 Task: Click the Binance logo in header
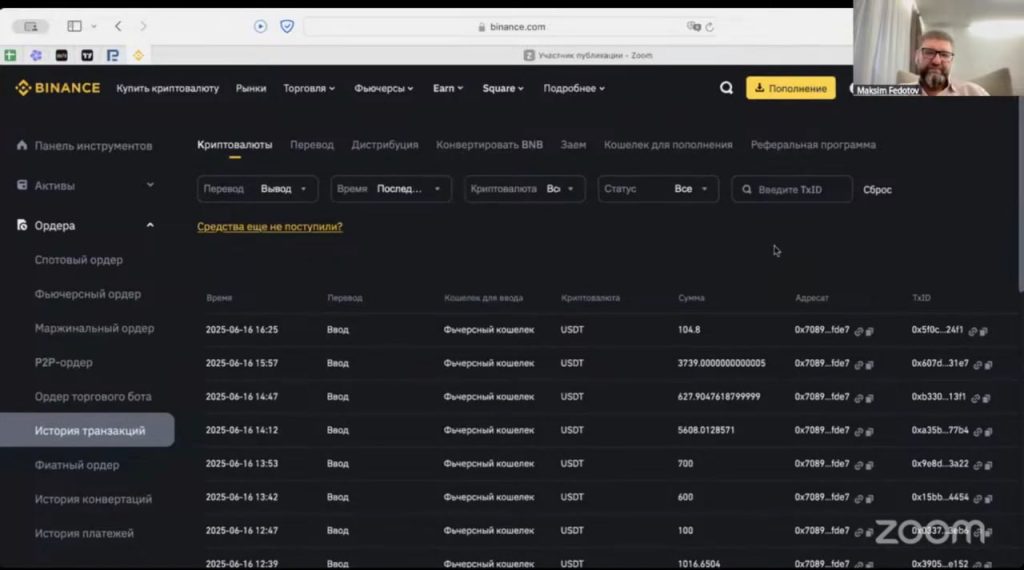point(57,88)
